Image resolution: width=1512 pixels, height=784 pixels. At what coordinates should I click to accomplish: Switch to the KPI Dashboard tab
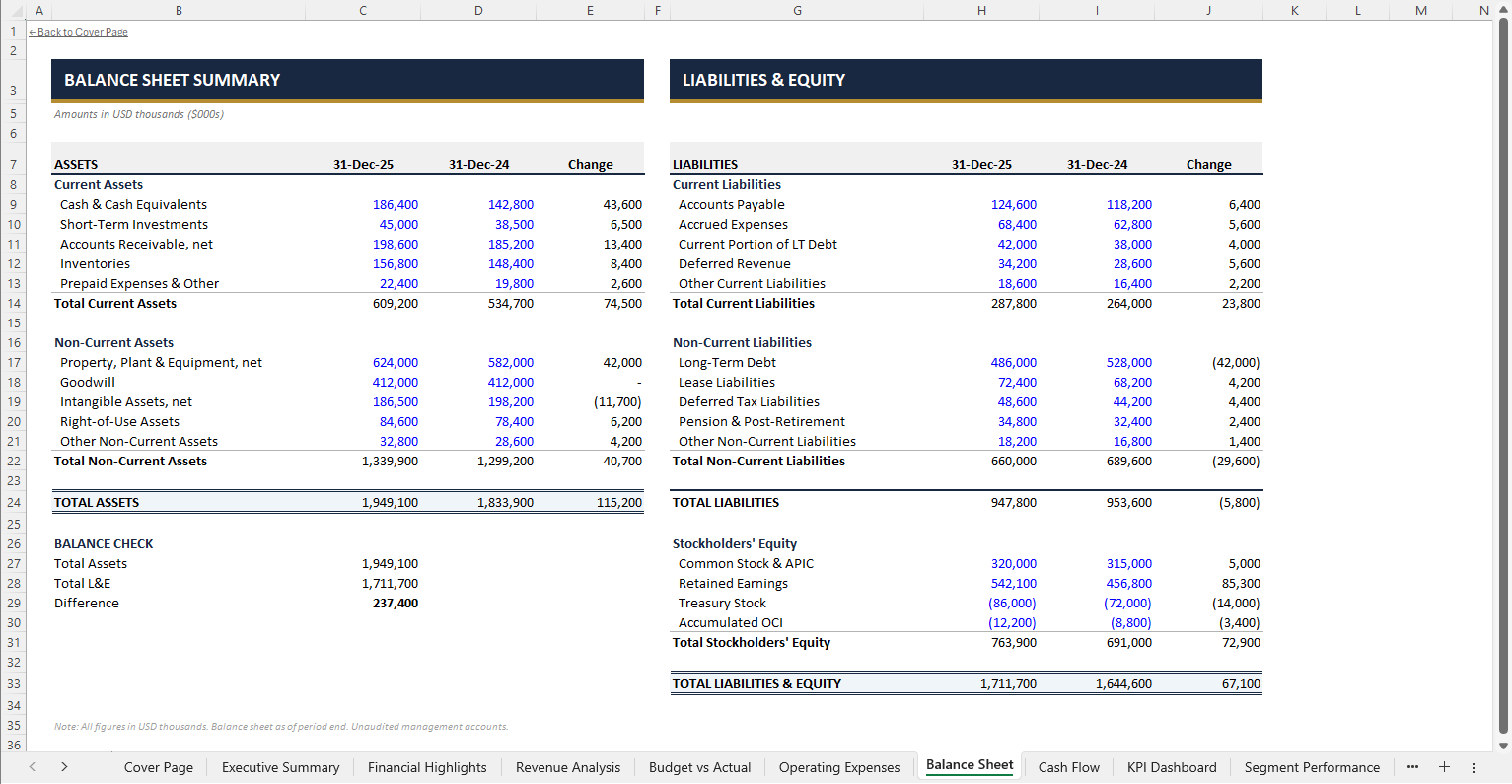[1172, 767]
